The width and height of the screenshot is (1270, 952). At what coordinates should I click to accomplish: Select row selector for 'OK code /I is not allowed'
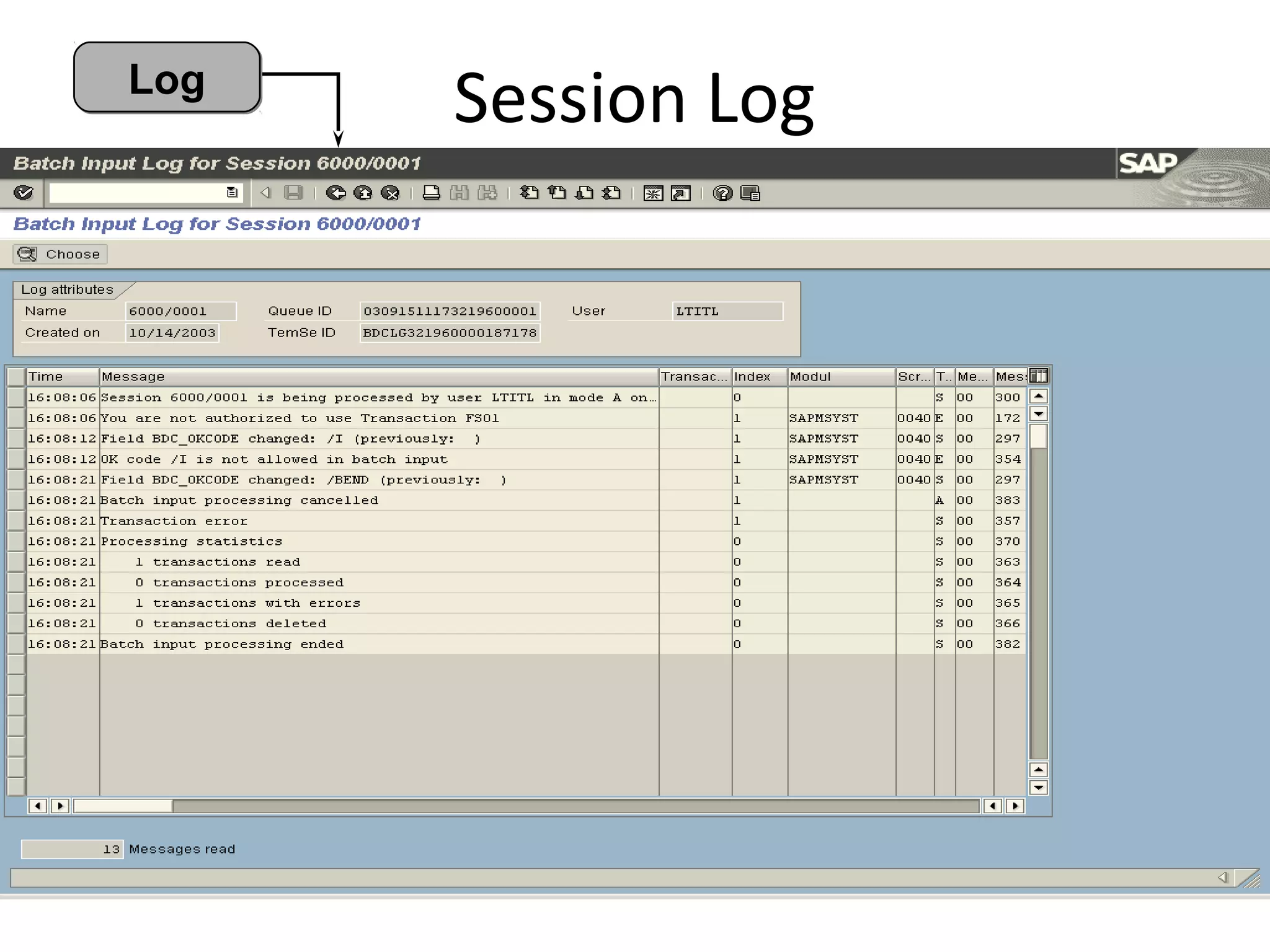(x=16, y=459)
